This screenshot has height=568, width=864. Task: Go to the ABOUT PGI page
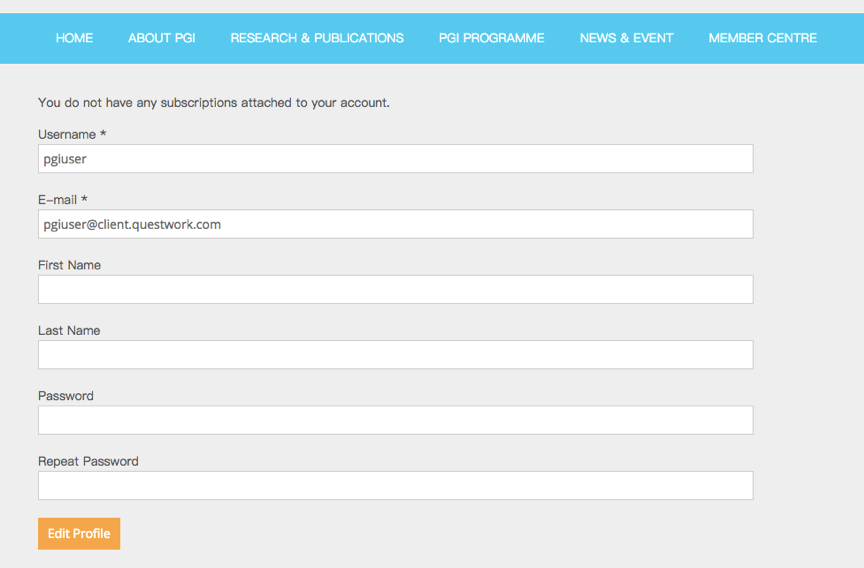[x=161, y=38]
